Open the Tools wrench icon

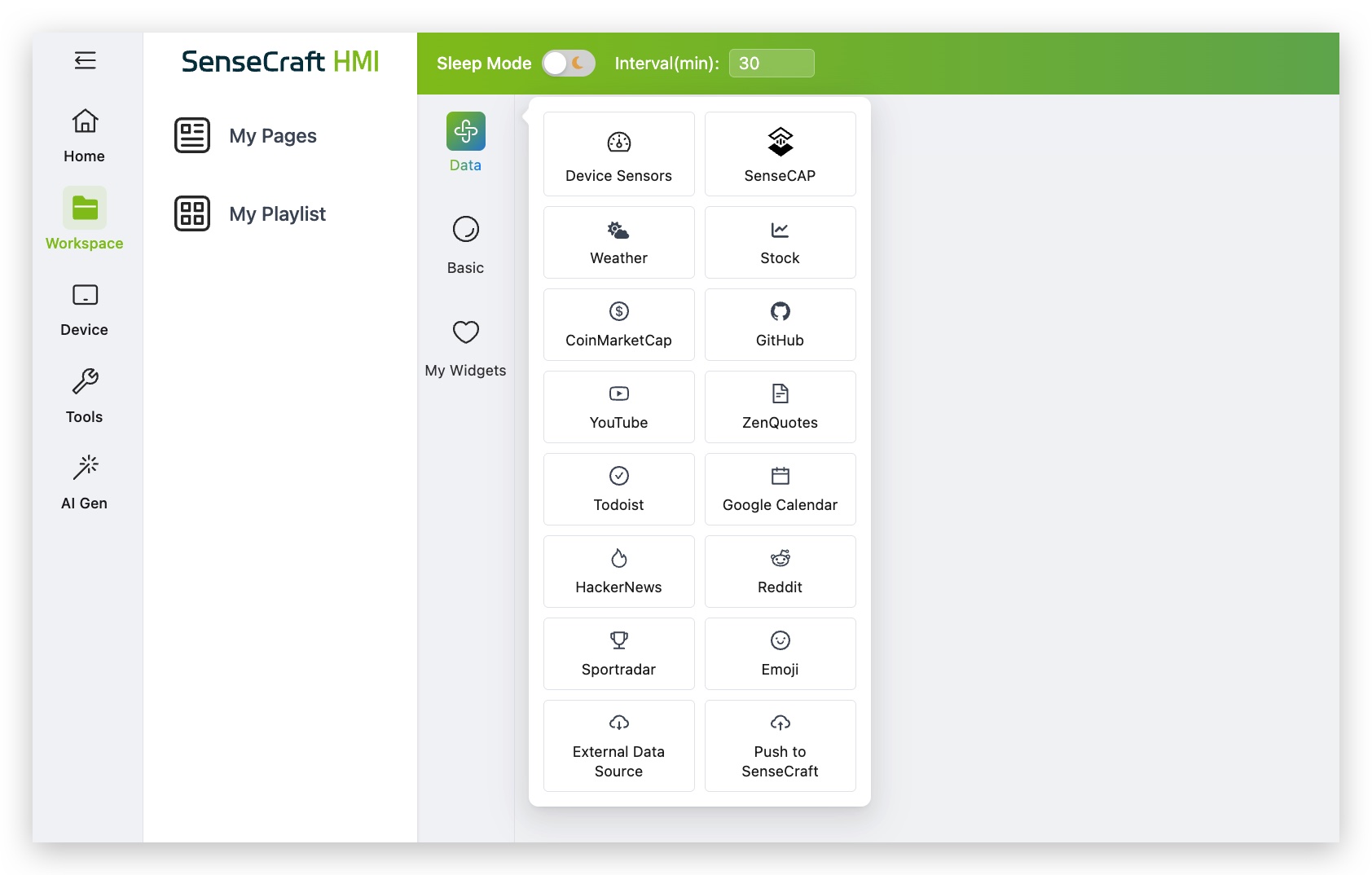click(x=85, y=381)
